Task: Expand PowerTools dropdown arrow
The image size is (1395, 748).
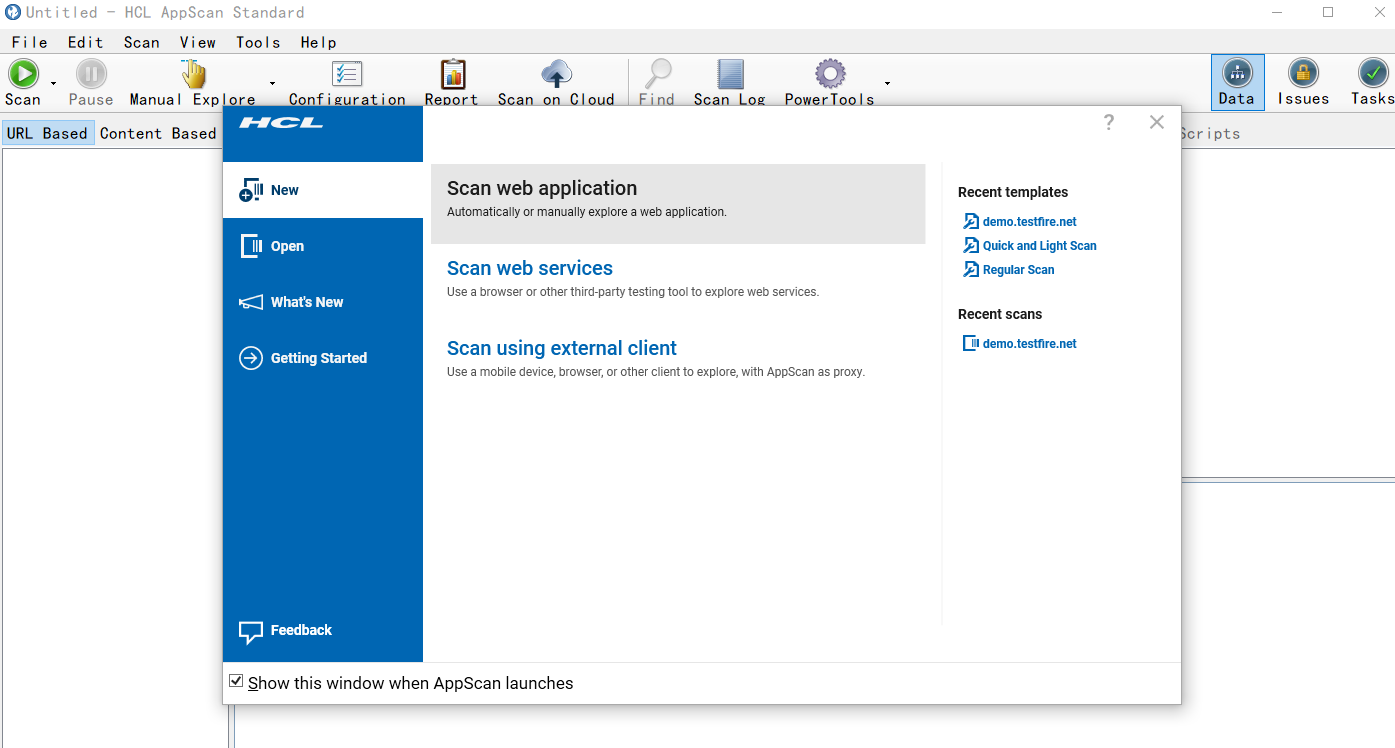Action: (887, 83)
